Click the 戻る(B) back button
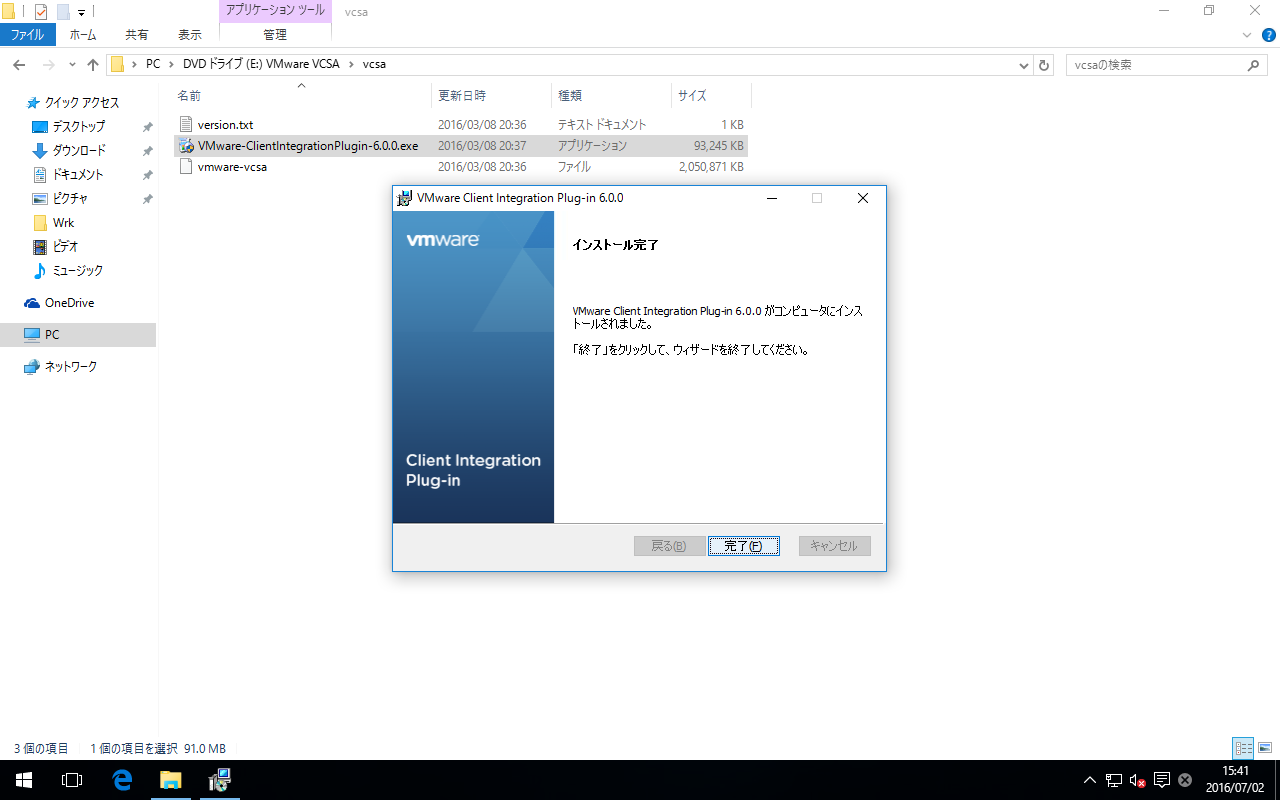1280x800 pixels. point(669,546)
